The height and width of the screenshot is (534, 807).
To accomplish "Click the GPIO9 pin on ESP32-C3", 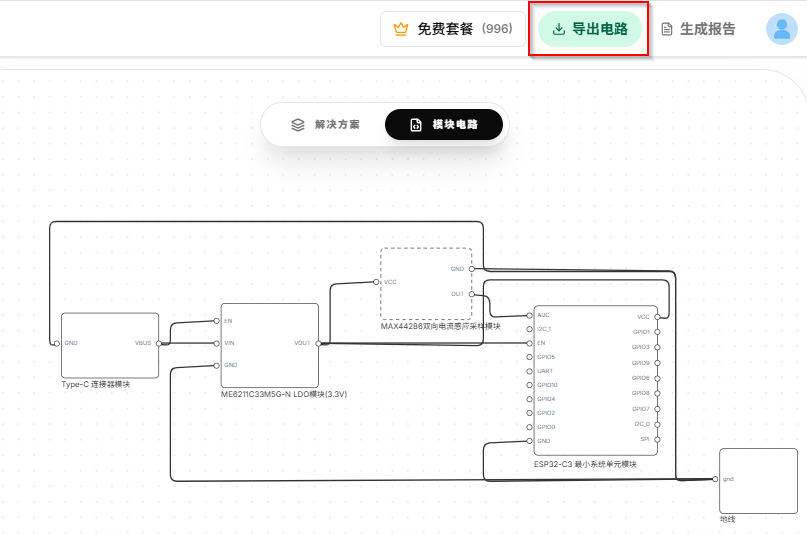I will pyautogui.click(x=657, y=363).
